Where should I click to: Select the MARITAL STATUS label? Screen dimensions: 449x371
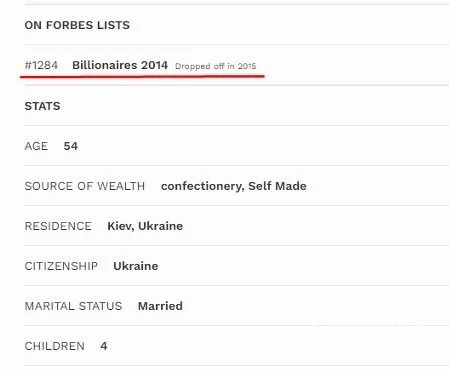[73, 306]
